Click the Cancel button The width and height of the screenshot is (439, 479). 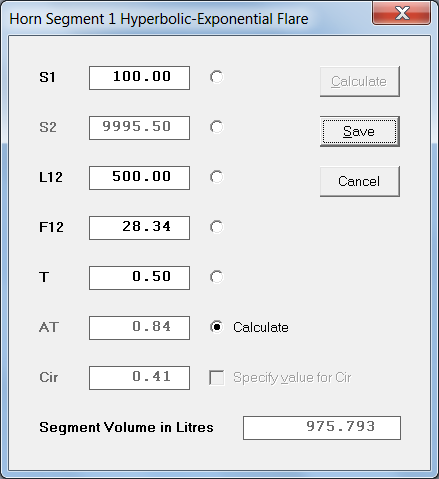point(360,181)
